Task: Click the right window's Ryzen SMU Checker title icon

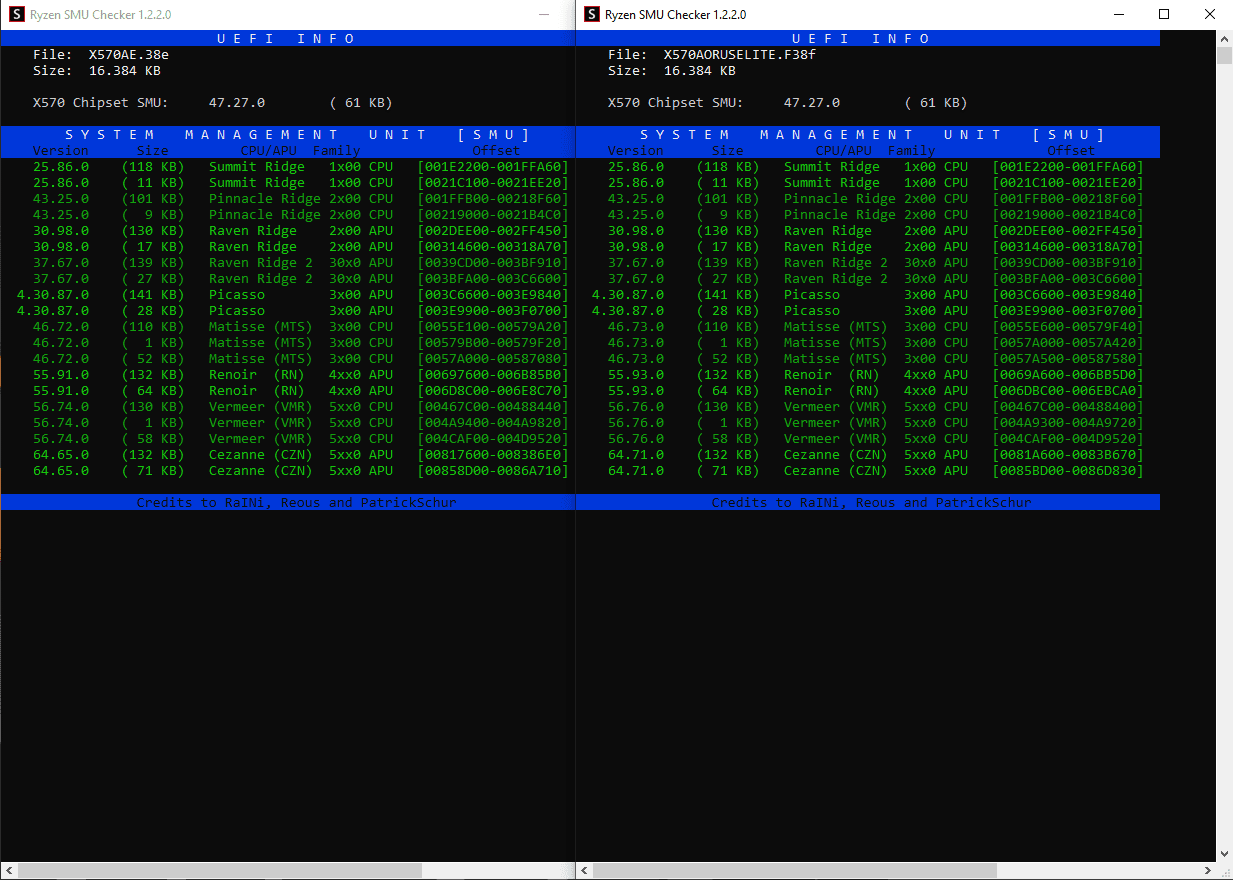Action: pos(591,15)
